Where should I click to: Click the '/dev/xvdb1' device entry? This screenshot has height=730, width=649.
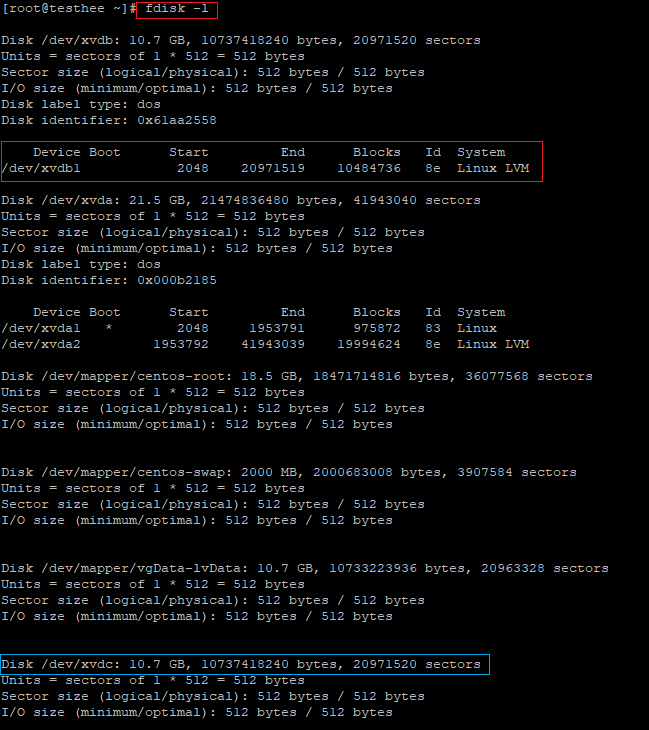coord(41,169)
